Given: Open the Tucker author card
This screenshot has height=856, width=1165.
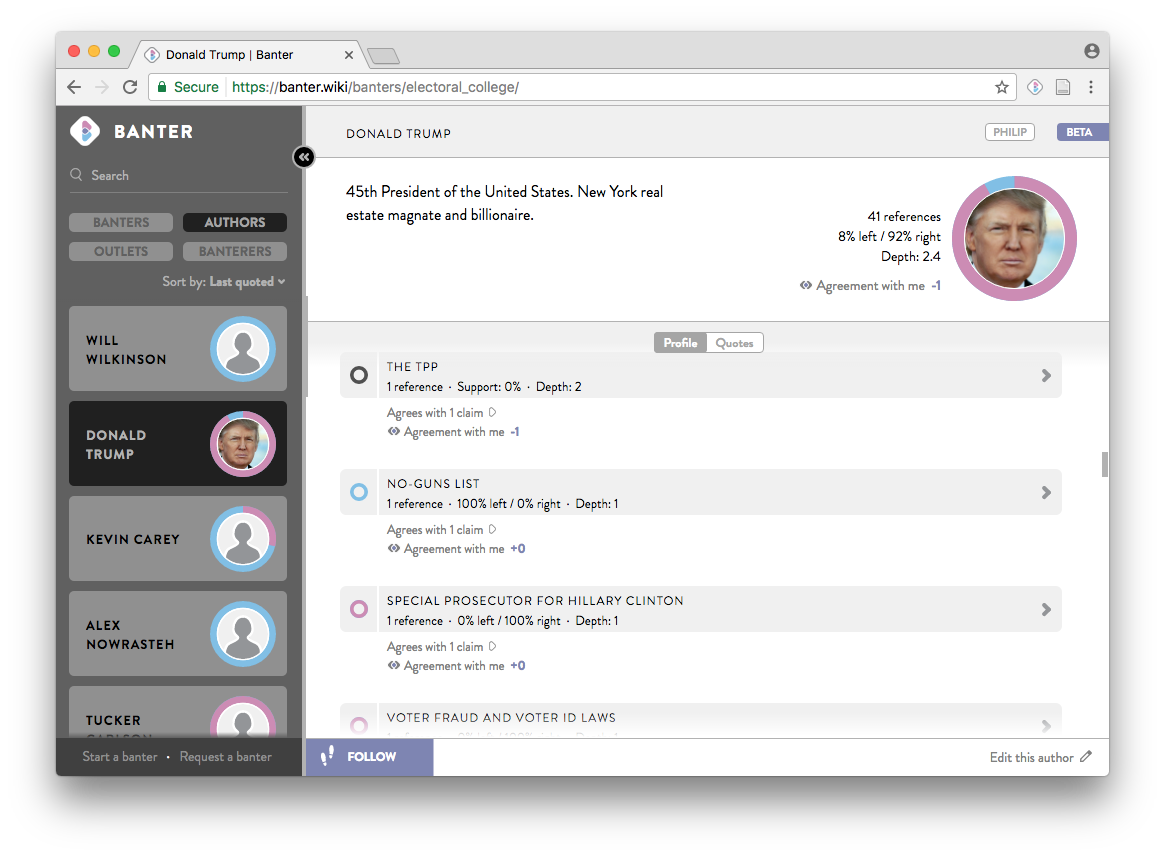Looking at the screenshot, I should [178, 712].
